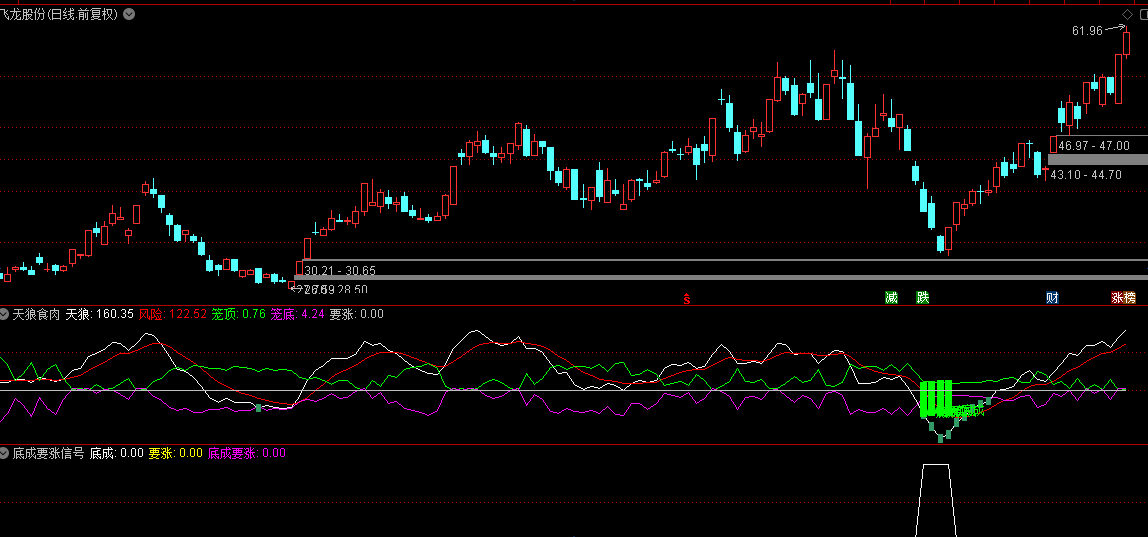
Task: Click the white trapezoid signal in 底成要涨信号 panel
Action: [x=936, y=500]
